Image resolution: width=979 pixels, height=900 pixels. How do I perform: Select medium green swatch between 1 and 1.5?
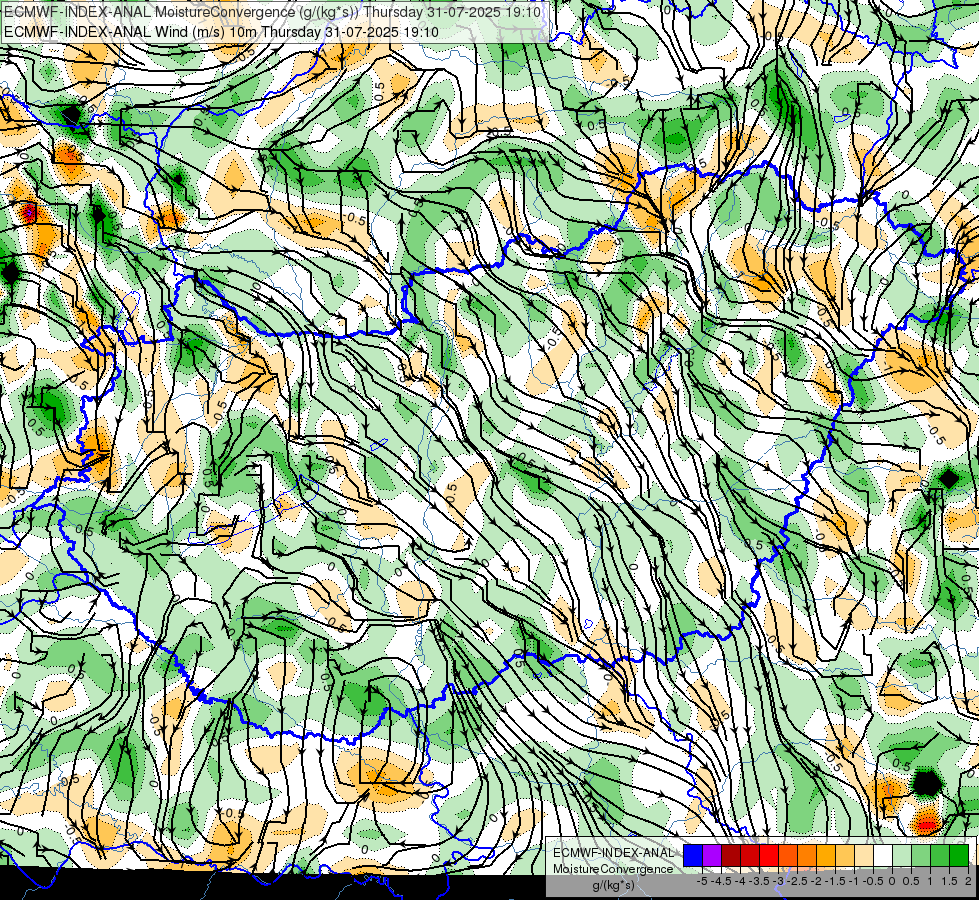940,855
